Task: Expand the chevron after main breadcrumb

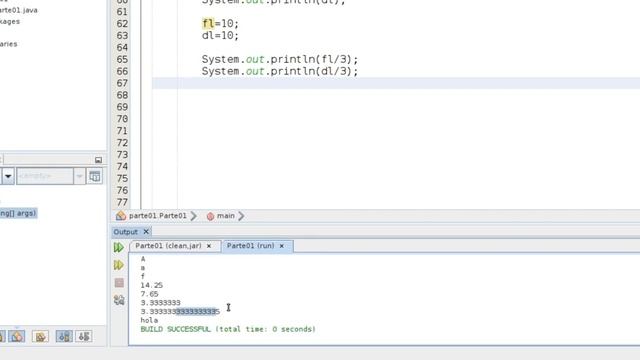Action: [241, 216]
